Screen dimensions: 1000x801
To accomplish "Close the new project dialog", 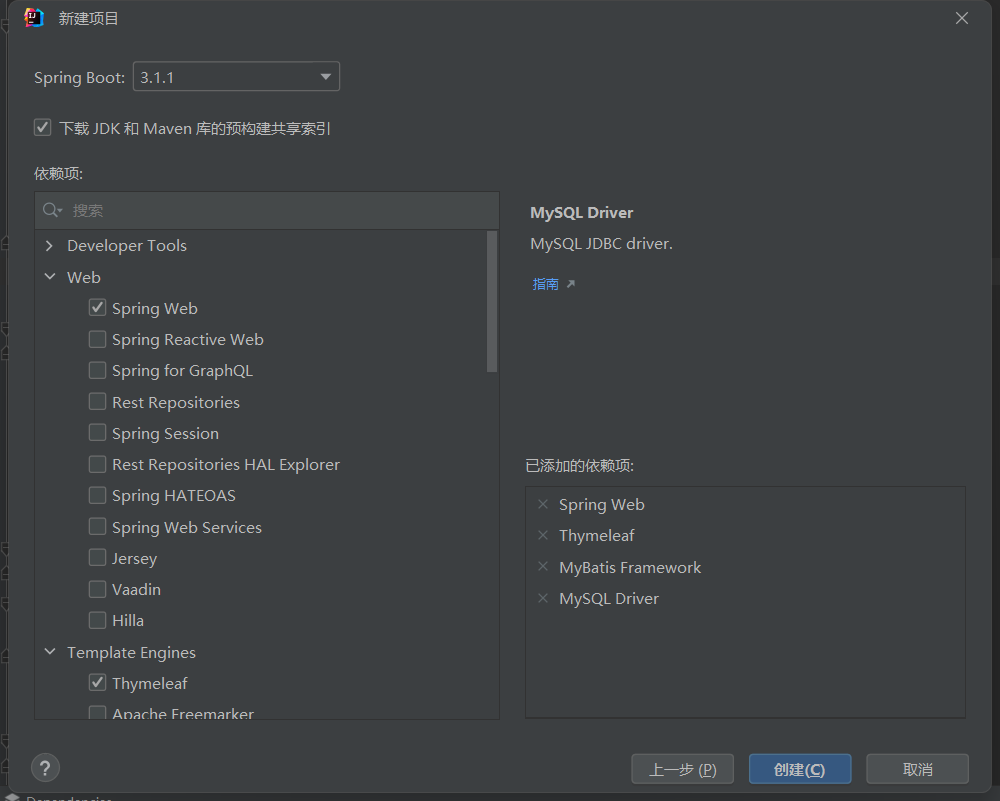I will click(962, 18).
